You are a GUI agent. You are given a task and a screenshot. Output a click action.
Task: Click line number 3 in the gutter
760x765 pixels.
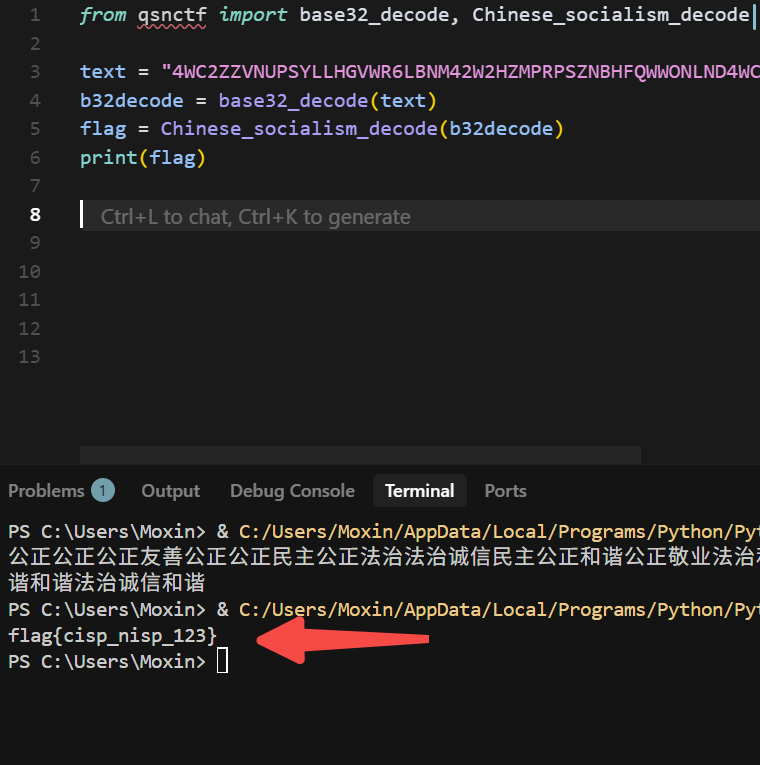pos(35,72)
